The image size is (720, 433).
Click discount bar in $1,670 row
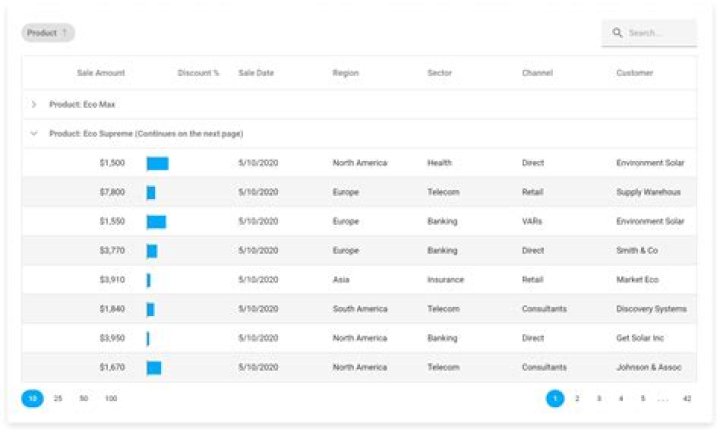(x=154, y=368)
